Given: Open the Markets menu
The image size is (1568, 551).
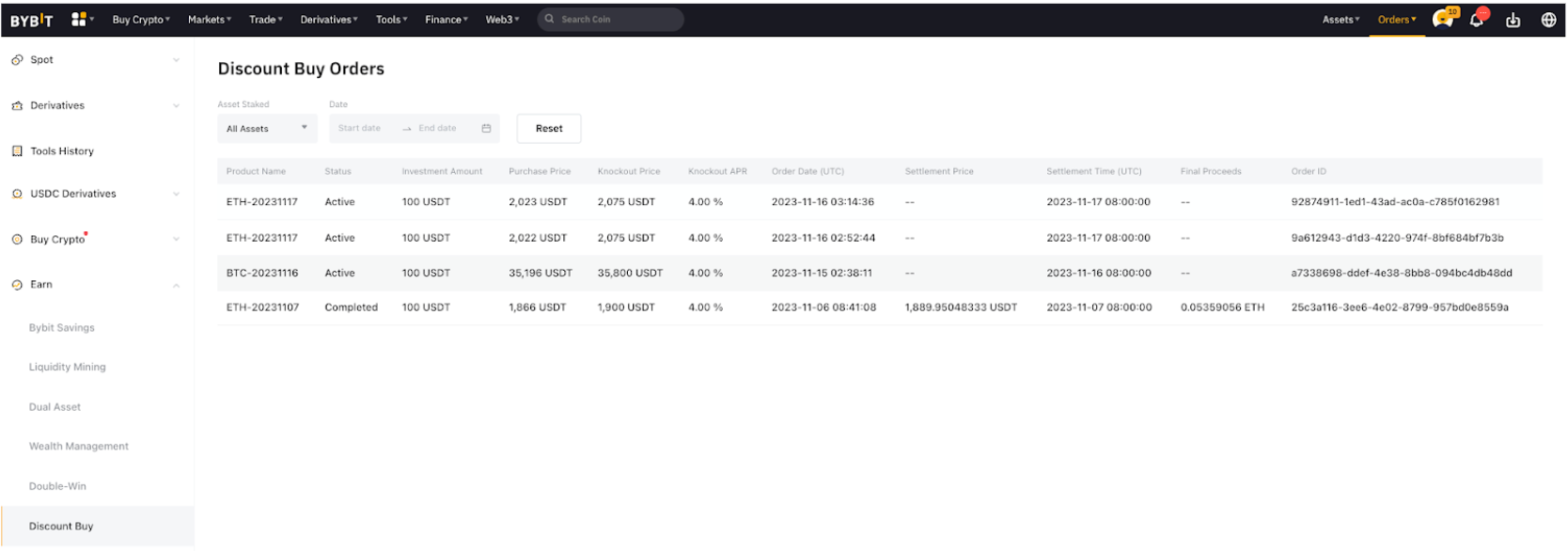Looking at the screenshot, I should pyautogui.click(x=209, y=20).
